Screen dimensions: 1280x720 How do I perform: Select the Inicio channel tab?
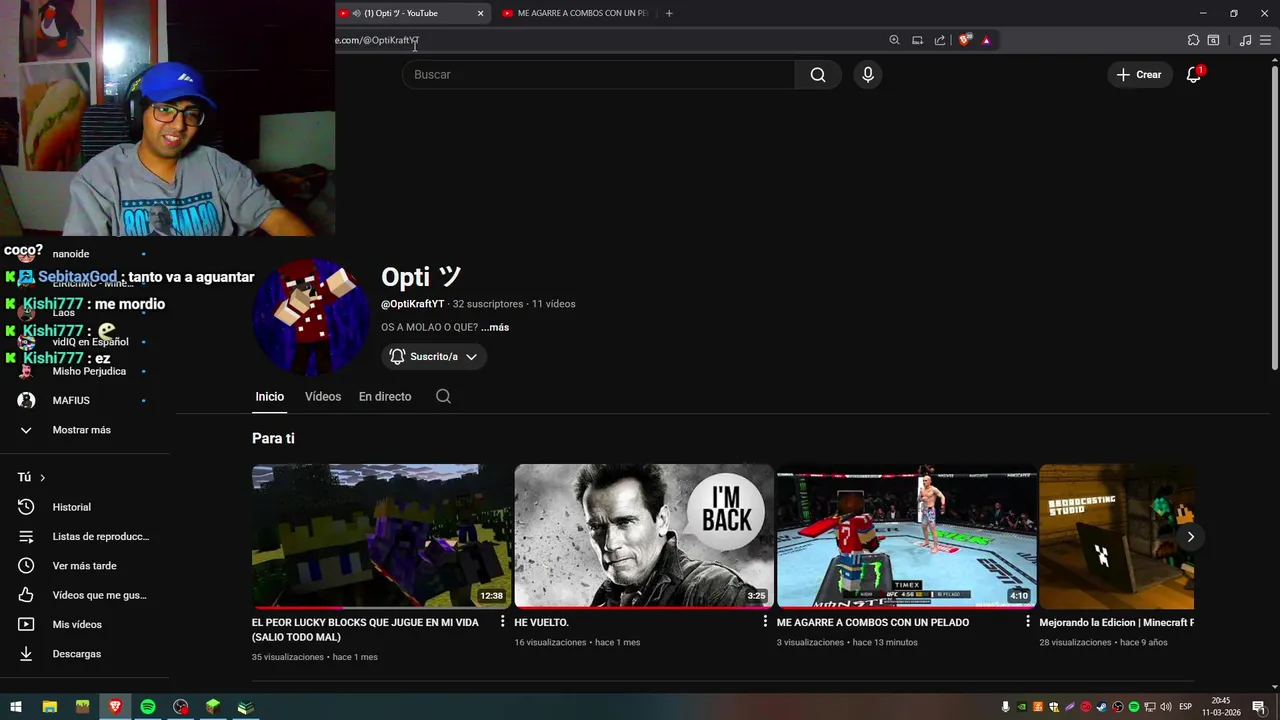[269, 397]
